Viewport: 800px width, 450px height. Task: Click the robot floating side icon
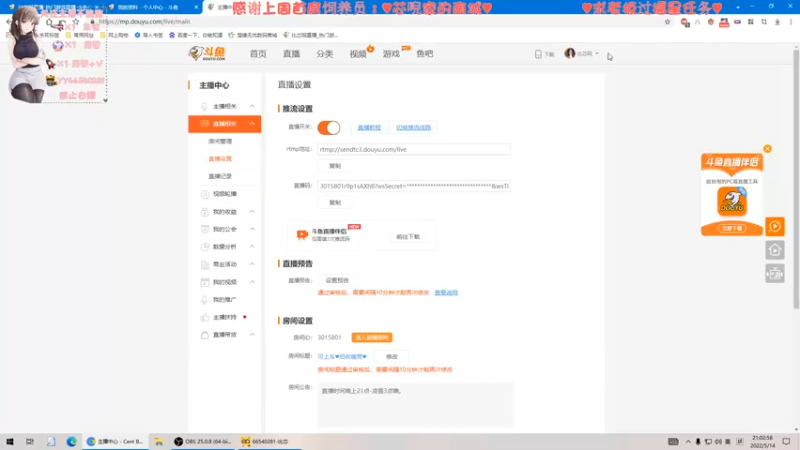coord(774,274)
